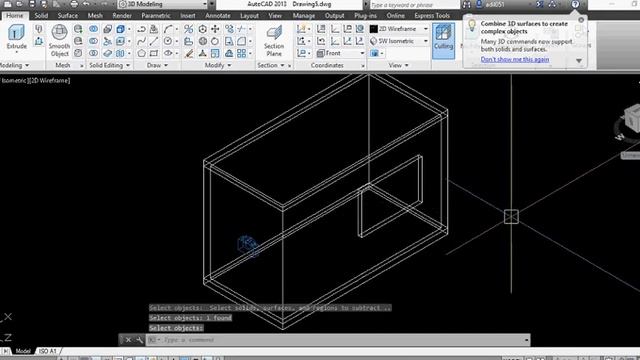Click the viewport label 2D Wireframe text

tap(51, 80)
